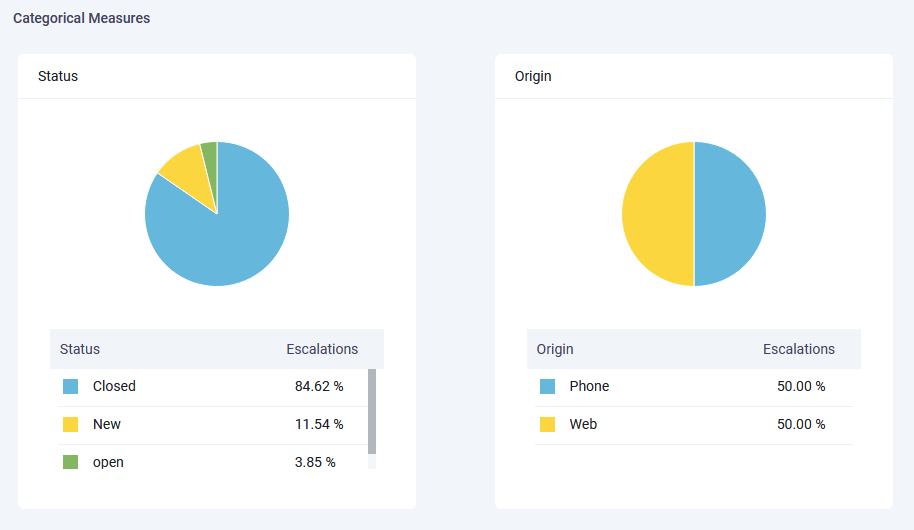Click Escalations column header in Status table

(322, 349)
